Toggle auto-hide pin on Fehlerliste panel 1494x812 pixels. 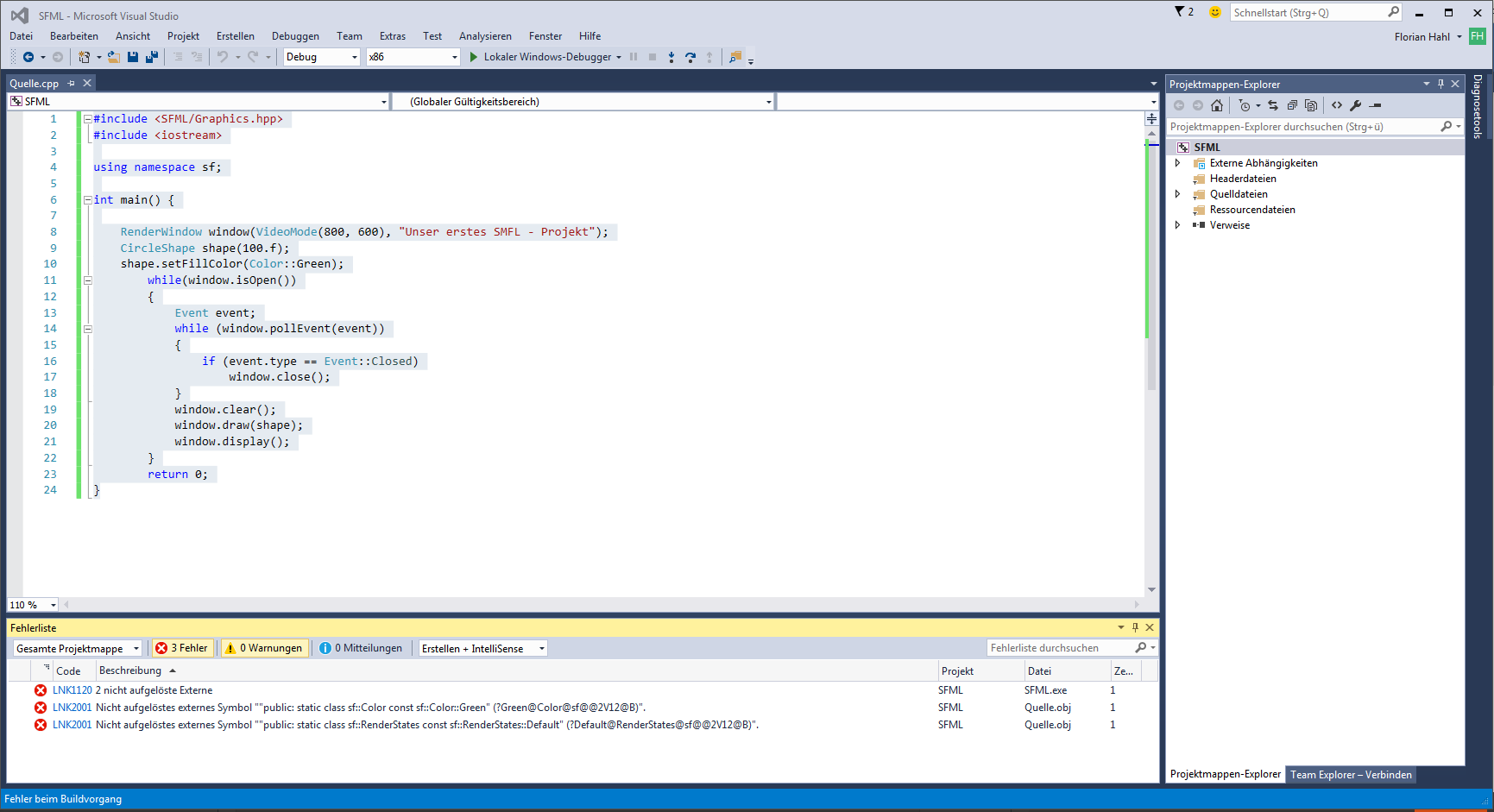tap(1135, 627)
